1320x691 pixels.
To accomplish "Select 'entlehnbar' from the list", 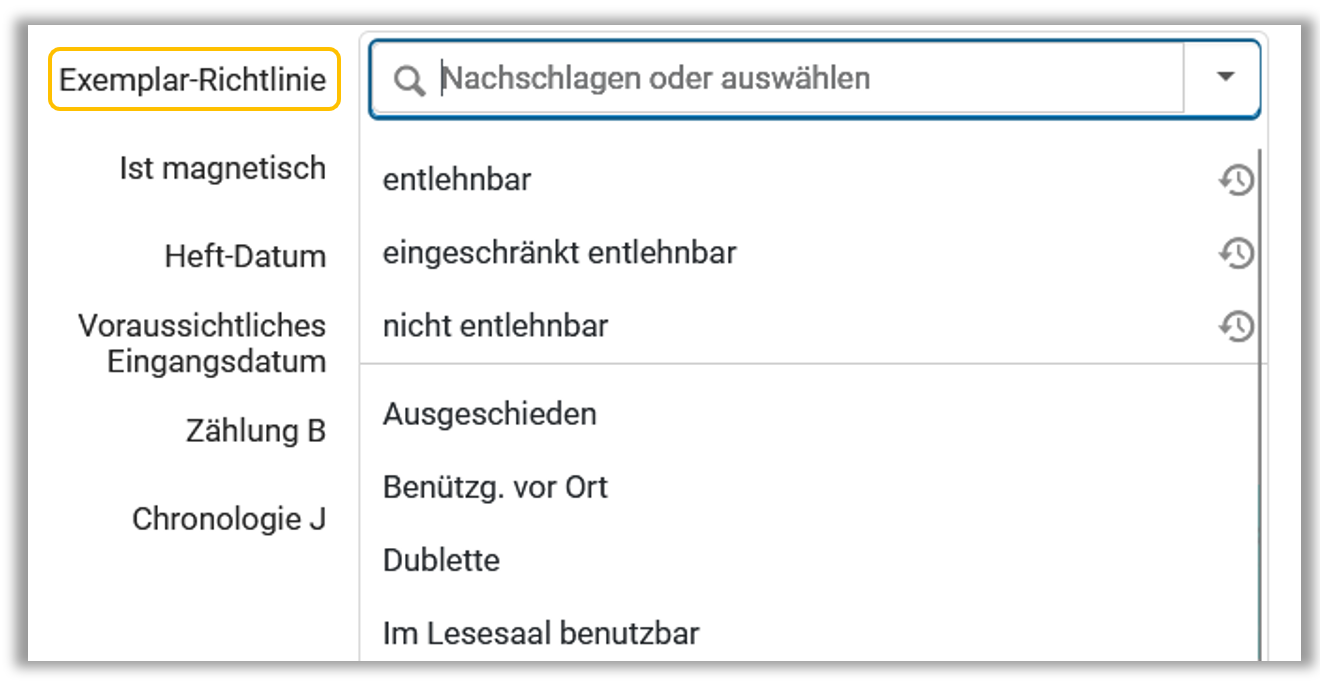I will pos(457,181).
